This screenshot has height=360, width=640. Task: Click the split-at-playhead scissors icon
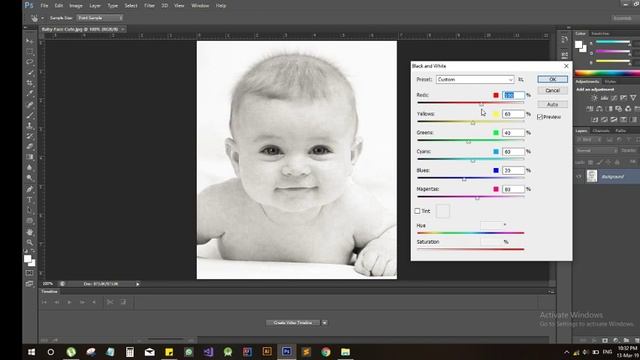(110, 302)
